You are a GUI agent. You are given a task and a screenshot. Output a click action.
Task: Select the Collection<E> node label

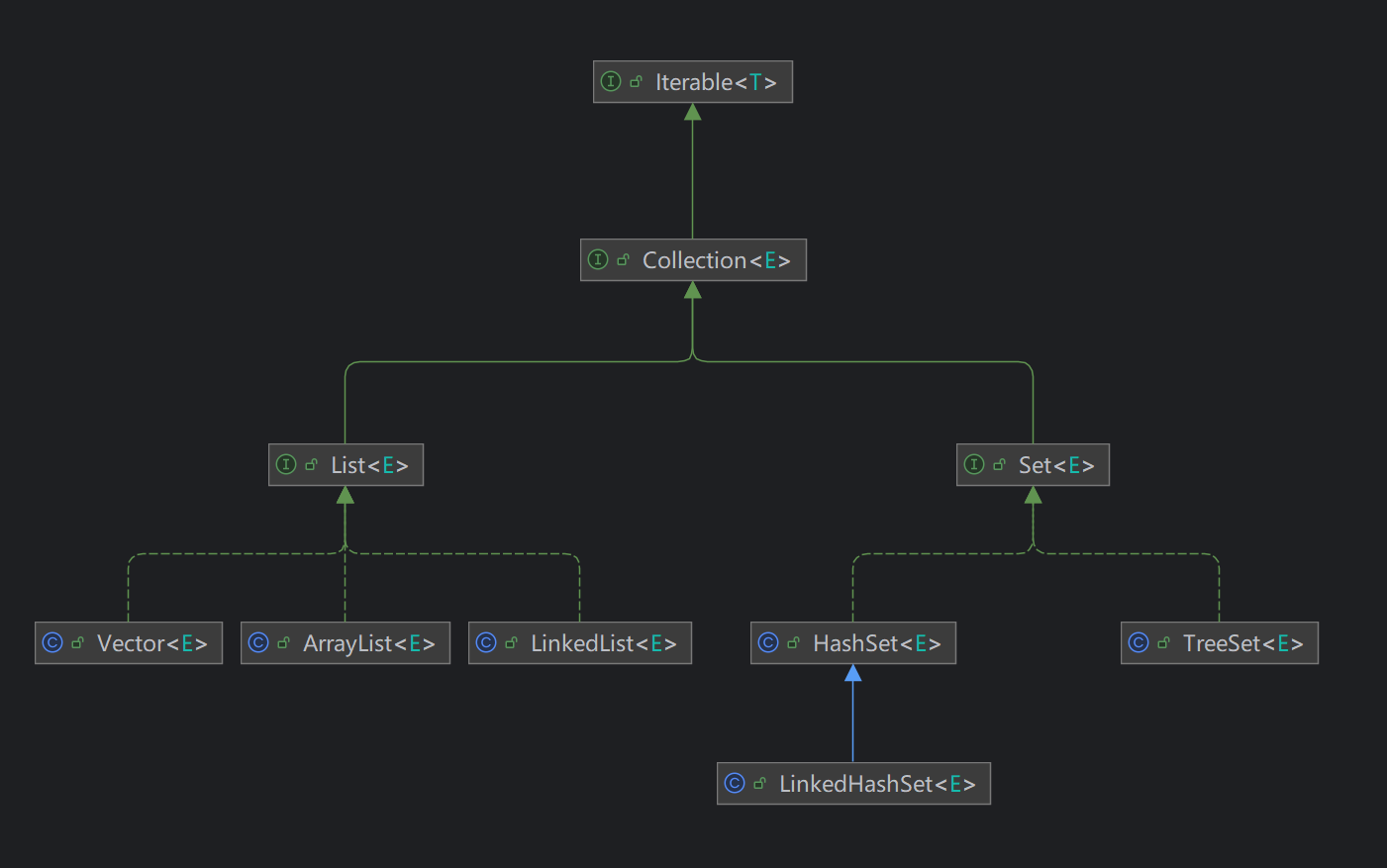716,260
